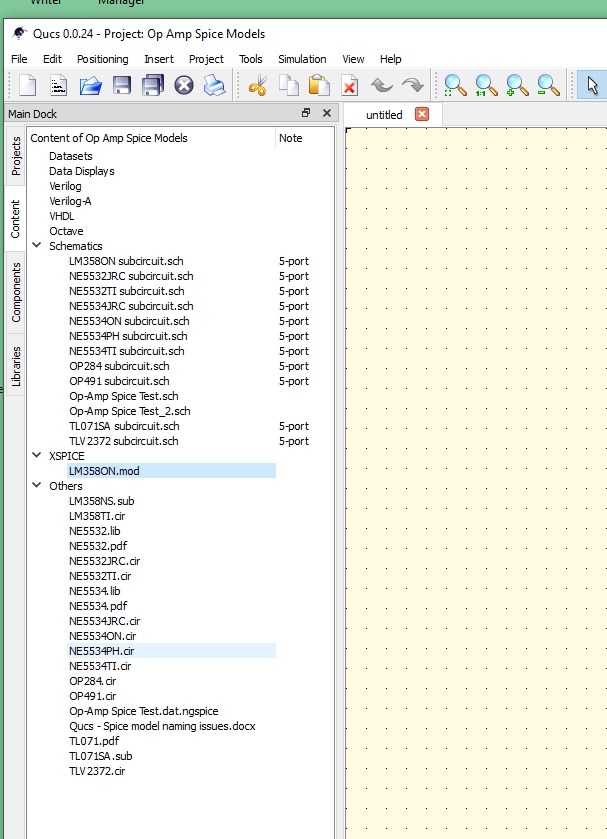Switch to the Libraries side tab
The image size is (607, 839).
click(16, 366)
